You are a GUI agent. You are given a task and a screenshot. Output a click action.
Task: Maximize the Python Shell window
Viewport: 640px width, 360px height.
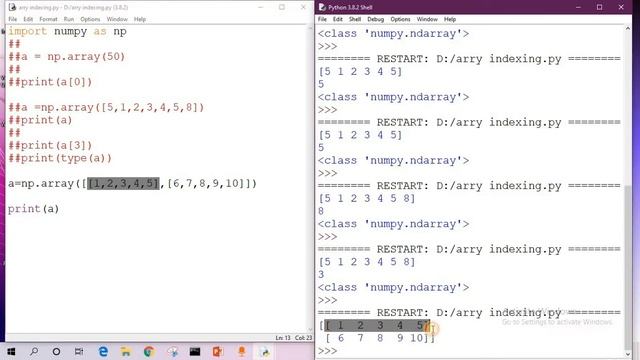(x=599, y=7)
